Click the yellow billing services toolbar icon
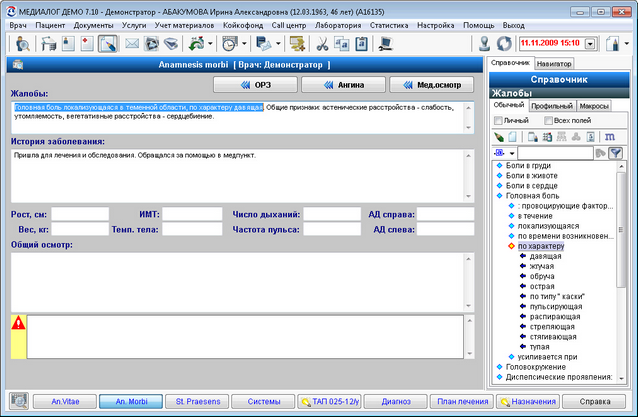 click(x=297, y=44)
